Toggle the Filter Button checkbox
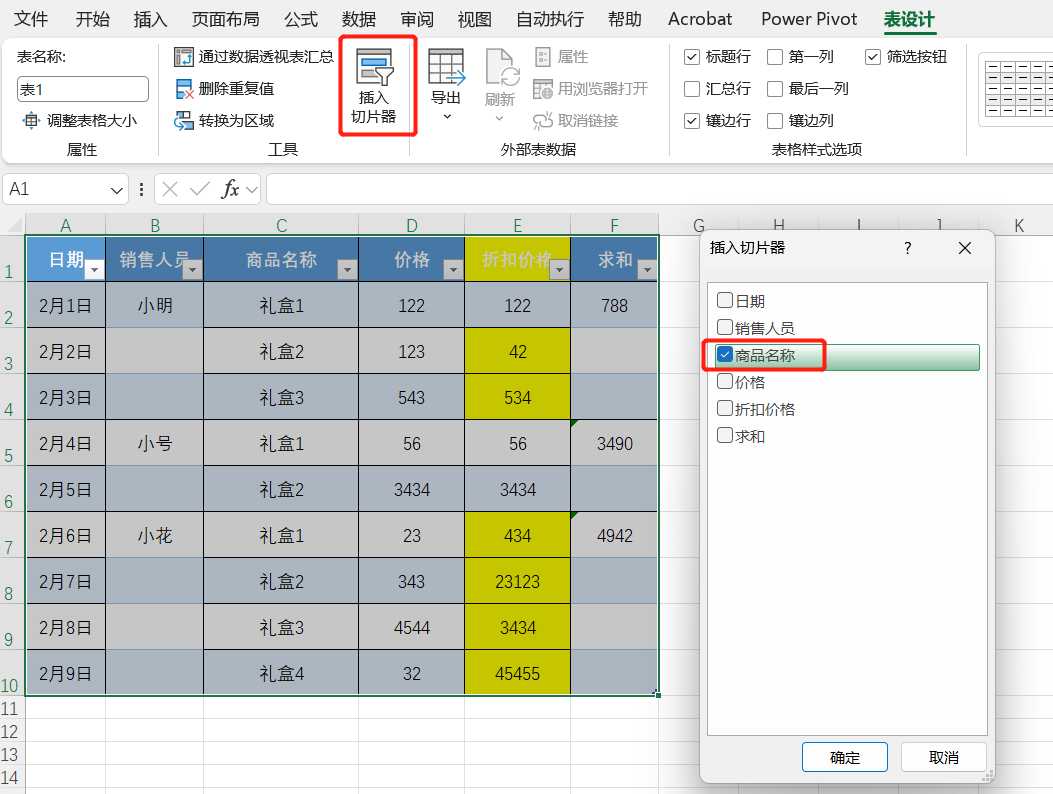This screenshot has width=1053, height=794. (872, 57)
